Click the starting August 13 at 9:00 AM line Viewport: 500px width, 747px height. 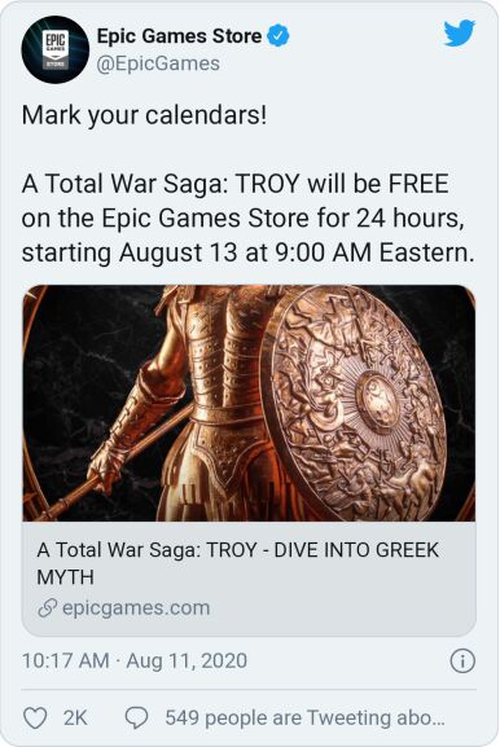(248, 252)
